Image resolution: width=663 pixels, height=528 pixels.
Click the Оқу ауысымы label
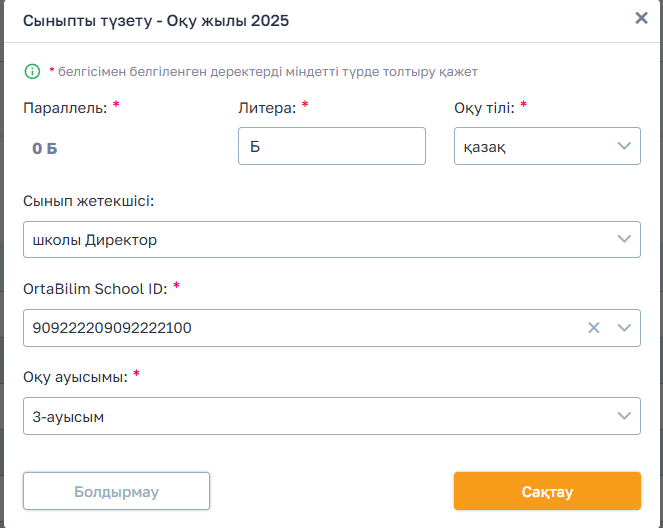click(x=75, y=377)
